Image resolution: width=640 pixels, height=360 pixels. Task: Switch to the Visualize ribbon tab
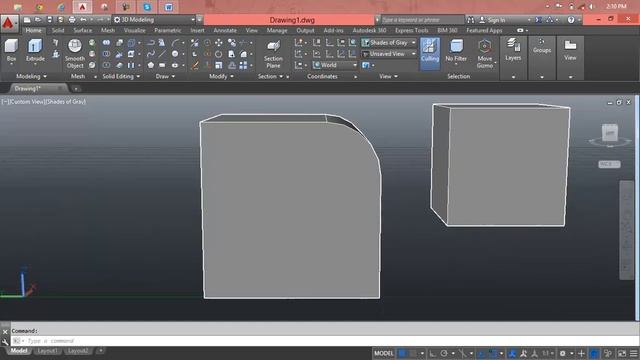pos(134,30)
